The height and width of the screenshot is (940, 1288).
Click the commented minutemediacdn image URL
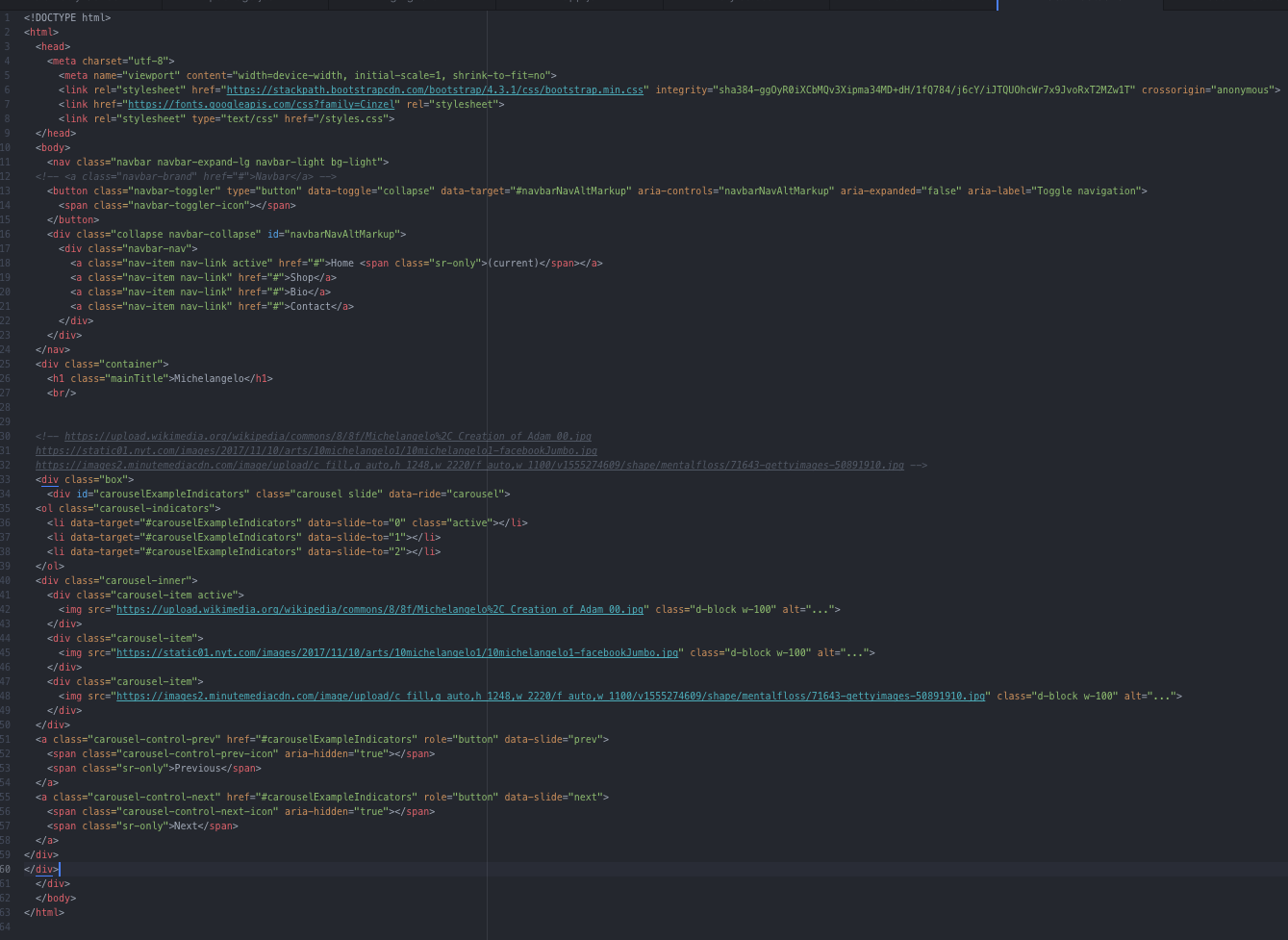(469, 465)
